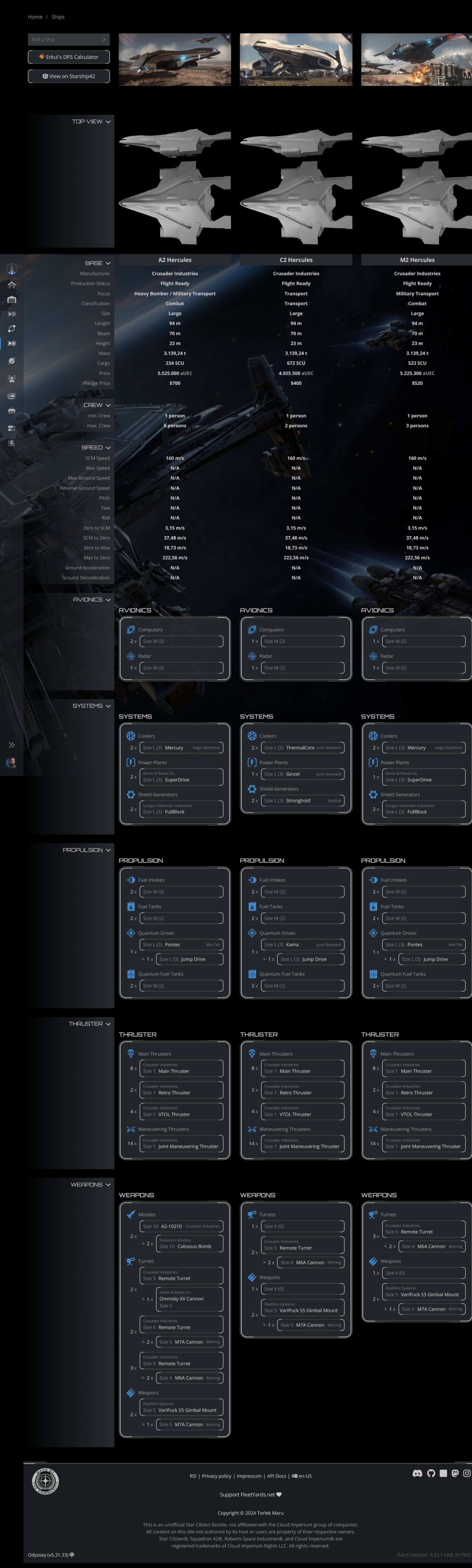Open the Home icon in the sidebar
The height and width of the screenshot is (1568, 472).
(11, 286)
